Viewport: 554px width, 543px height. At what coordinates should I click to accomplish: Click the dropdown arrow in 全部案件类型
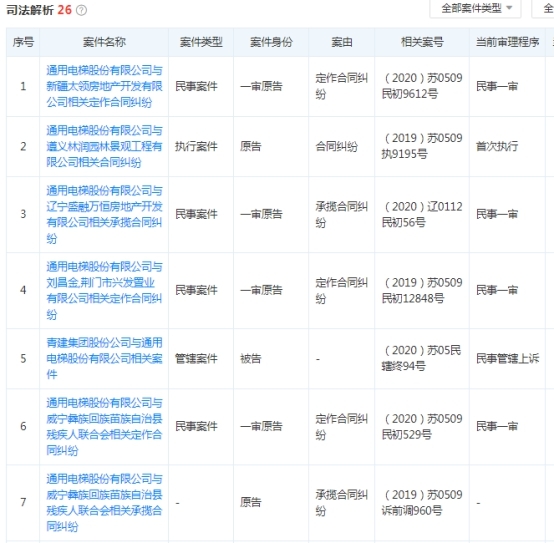(x=509, y=8)
